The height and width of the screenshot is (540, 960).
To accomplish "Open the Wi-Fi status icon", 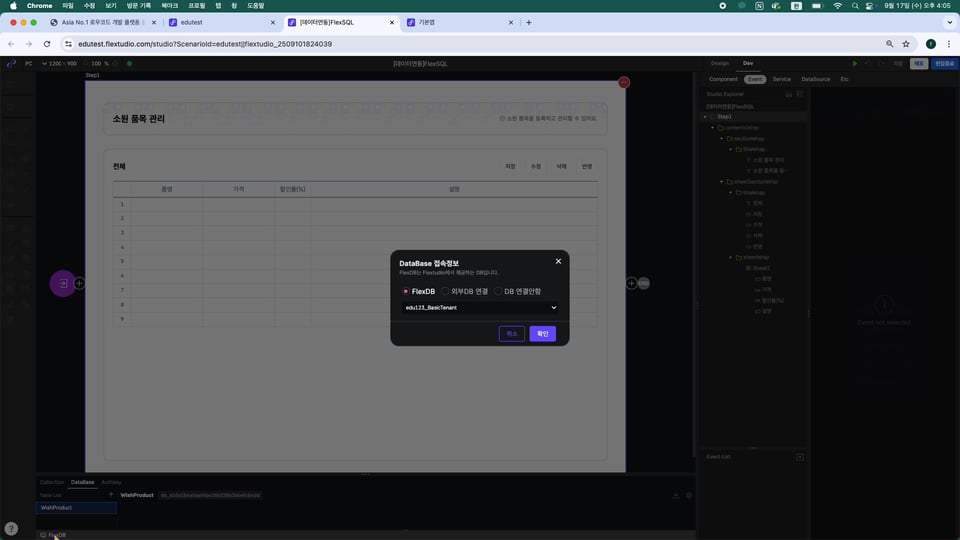I will click(837, 6).
